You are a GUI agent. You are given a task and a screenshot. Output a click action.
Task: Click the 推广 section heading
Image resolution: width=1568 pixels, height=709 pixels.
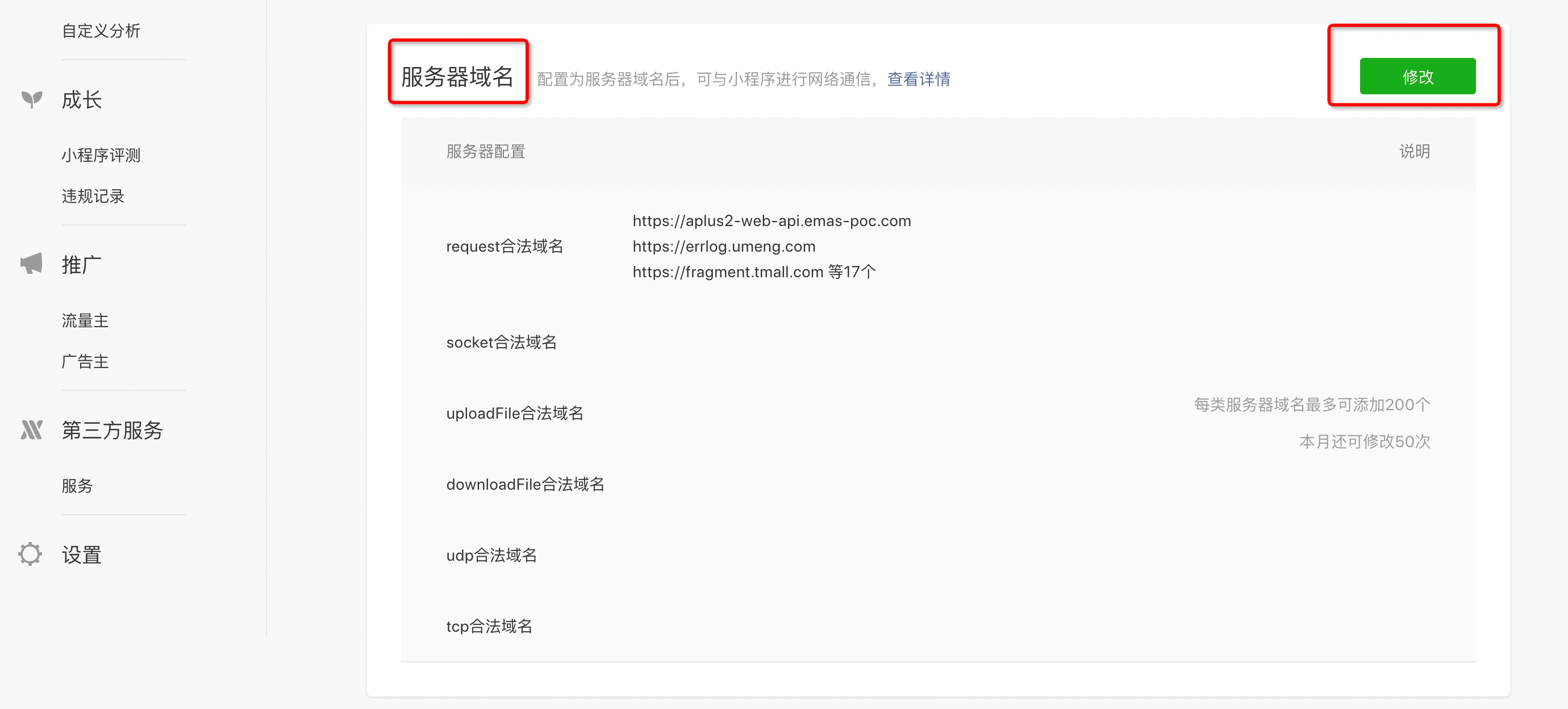coord(82,265)
